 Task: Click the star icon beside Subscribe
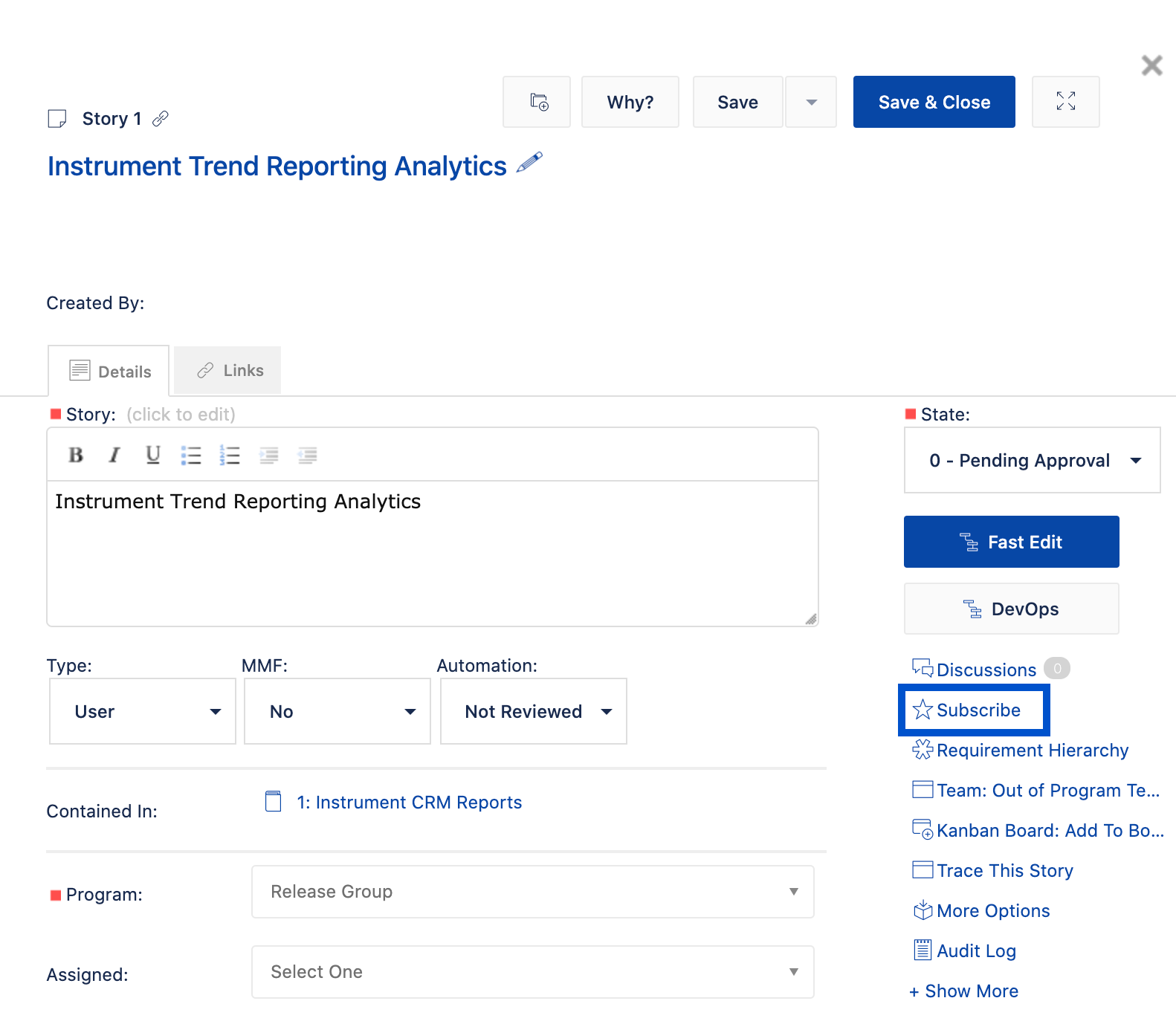[x=923, y=710]
